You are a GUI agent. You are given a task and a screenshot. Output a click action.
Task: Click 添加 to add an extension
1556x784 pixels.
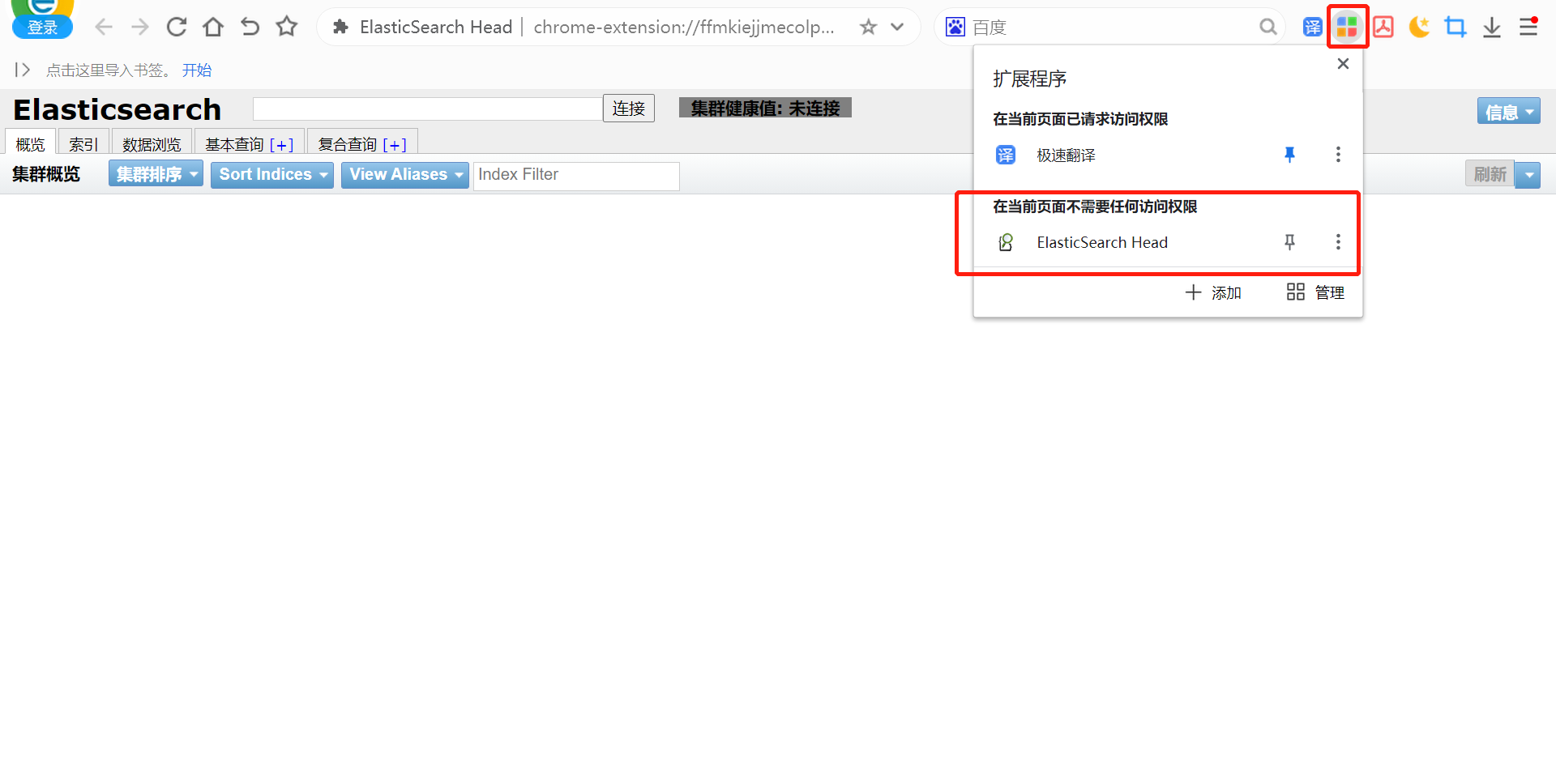[x=1213, y=292]
